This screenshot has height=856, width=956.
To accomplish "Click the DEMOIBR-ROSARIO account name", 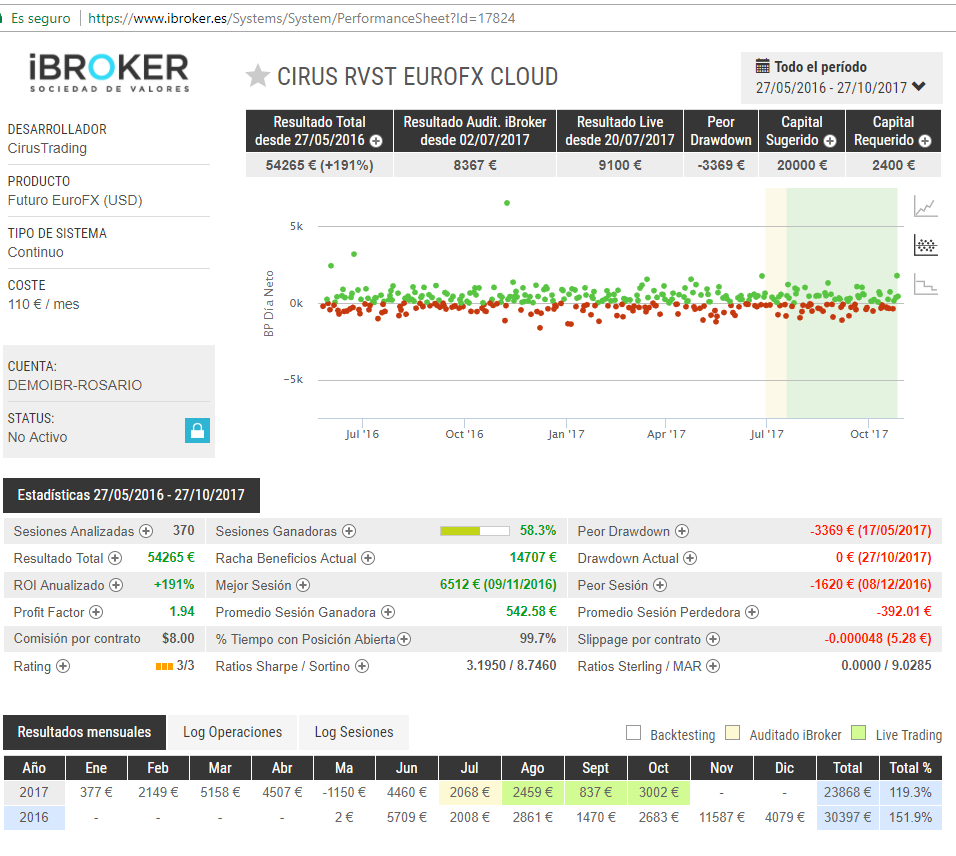I will [x=75, y=385].
